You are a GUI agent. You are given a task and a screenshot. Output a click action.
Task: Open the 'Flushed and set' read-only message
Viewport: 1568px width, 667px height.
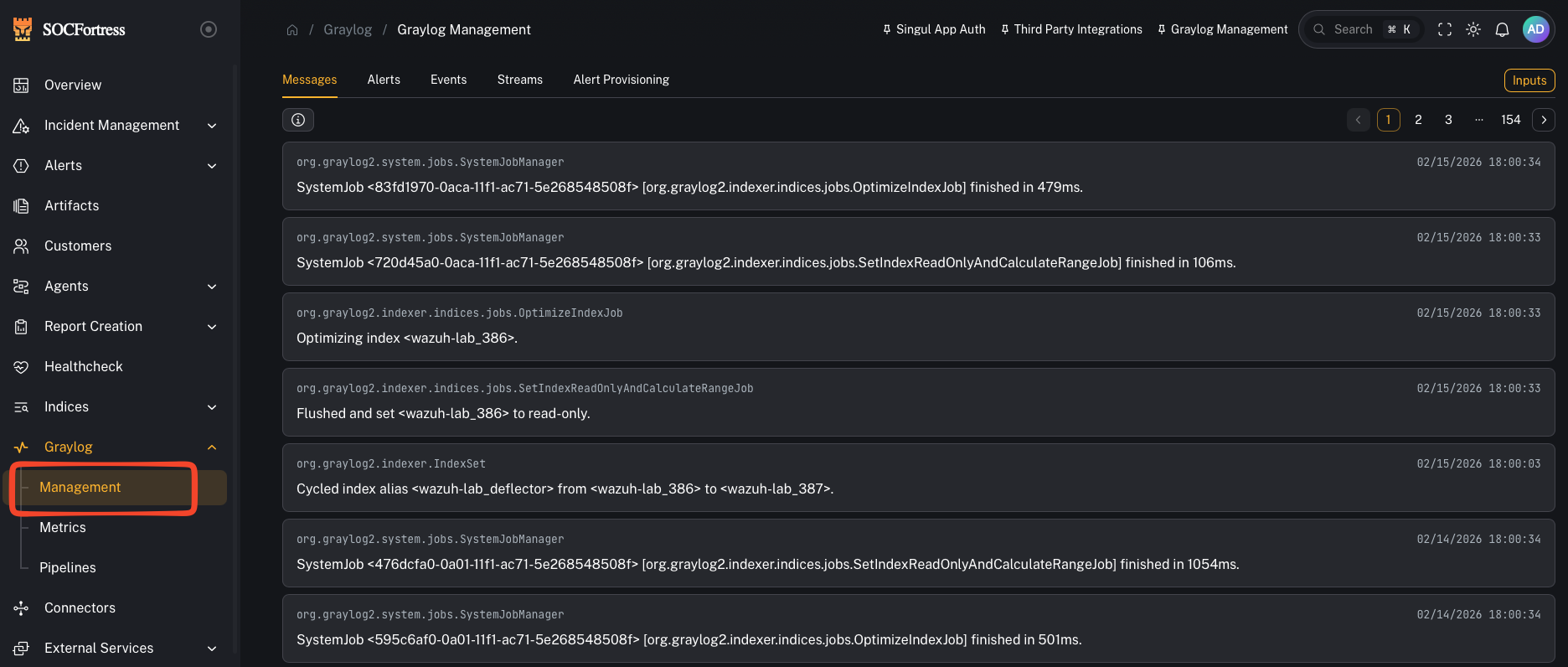click(918, 402)
